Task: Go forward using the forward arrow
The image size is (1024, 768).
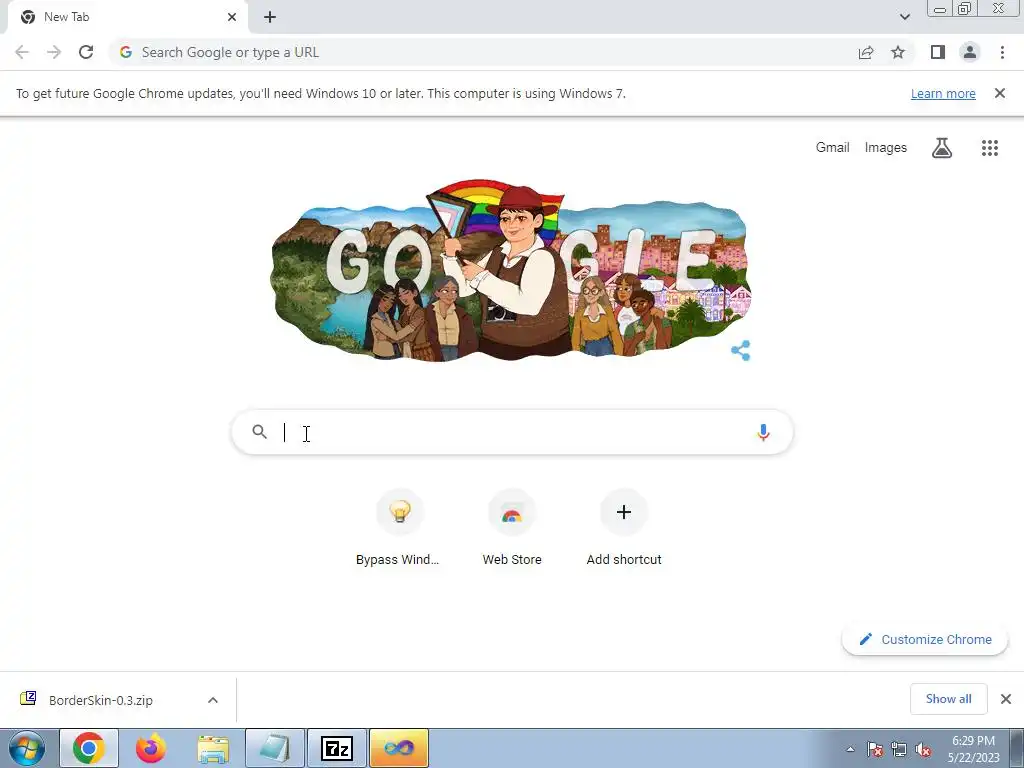Action: point(54,52)
